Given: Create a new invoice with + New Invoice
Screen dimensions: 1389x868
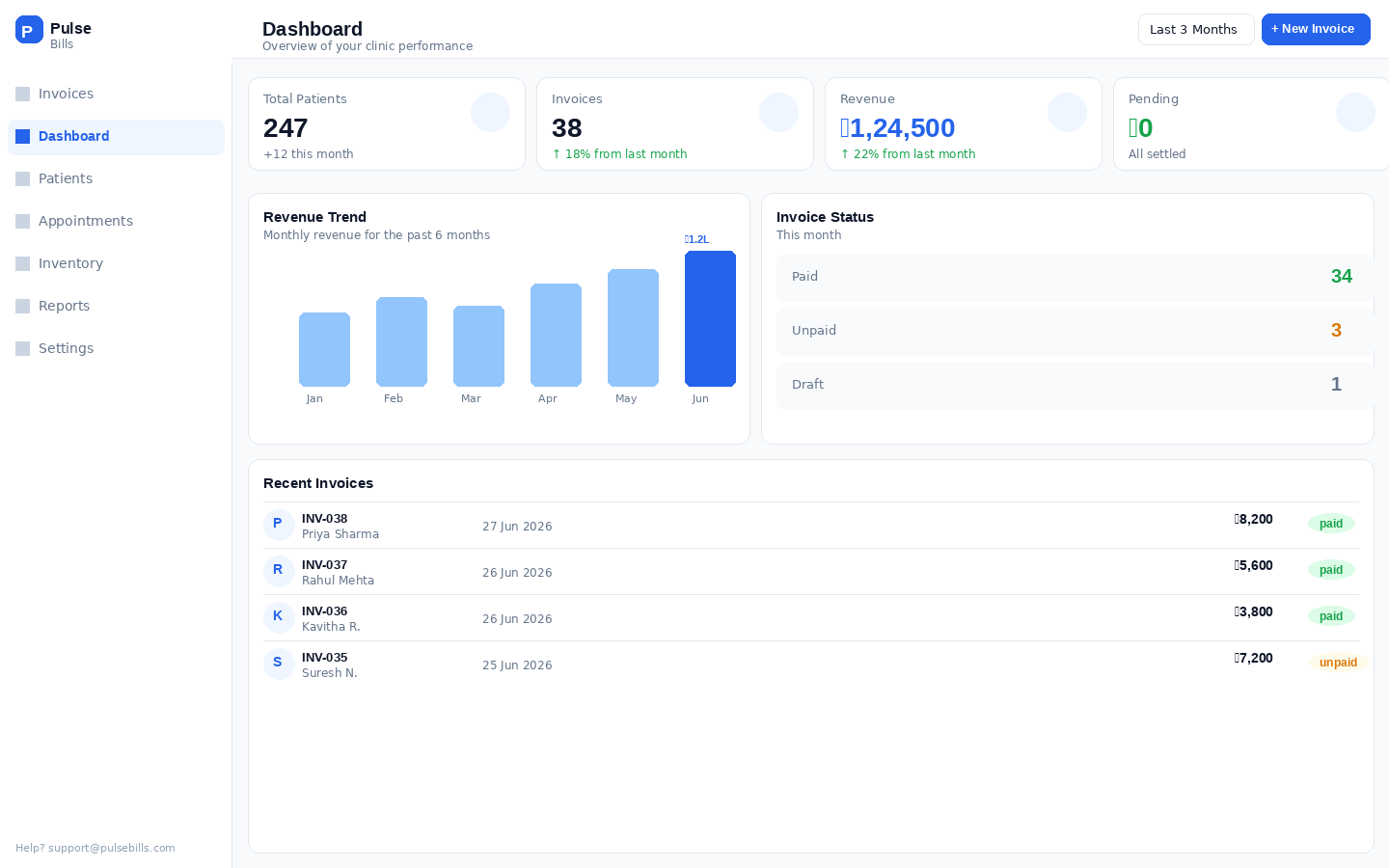Looking at the screenshot, I should (1316, 29).
